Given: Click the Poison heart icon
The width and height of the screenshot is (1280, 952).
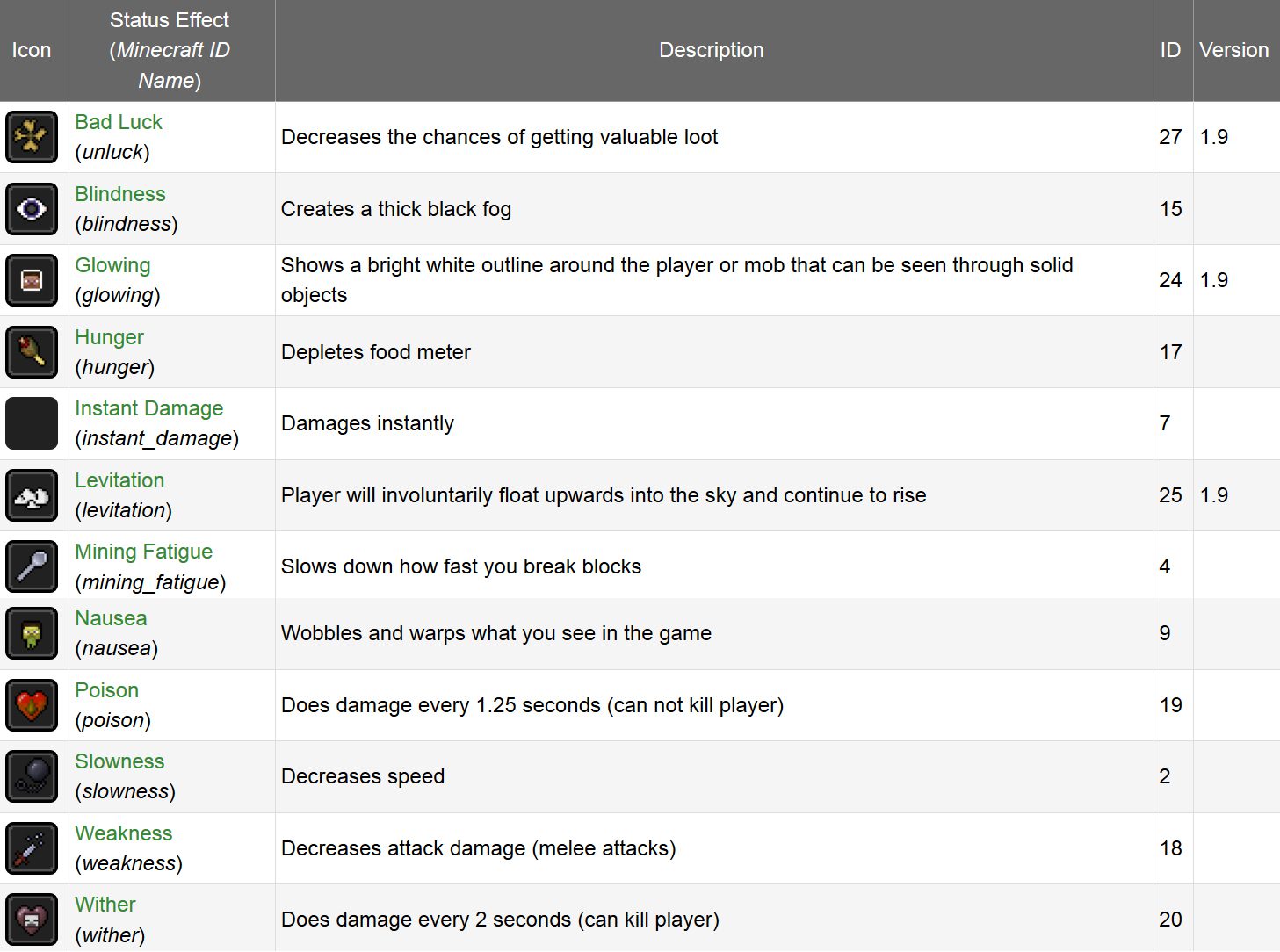Looking at the screenshot, I should tap(32, 705).
